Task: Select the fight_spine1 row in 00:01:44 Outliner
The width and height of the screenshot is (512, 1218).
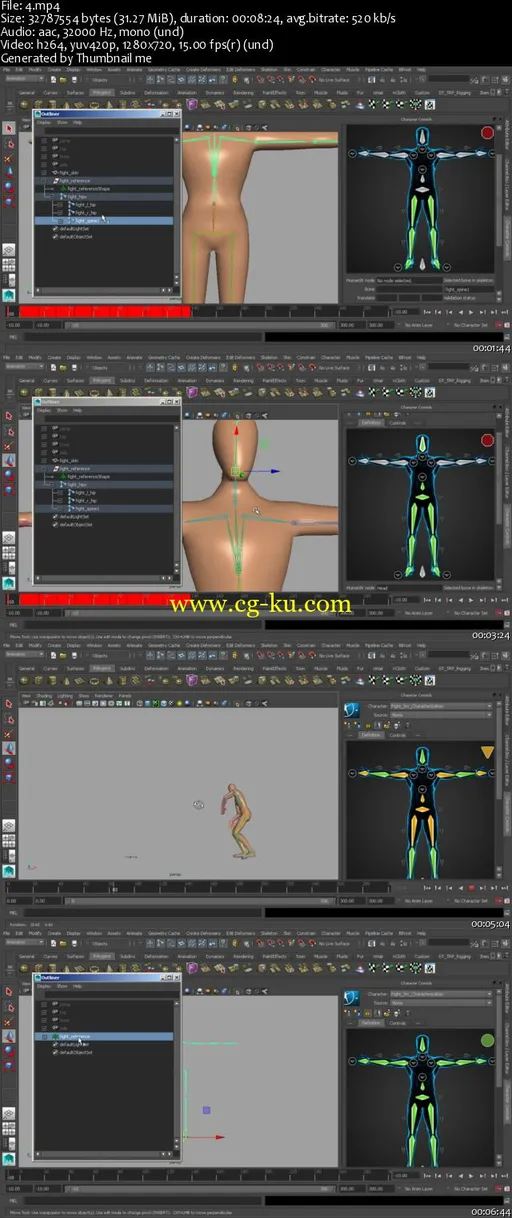Action: [x=104, y=221]
